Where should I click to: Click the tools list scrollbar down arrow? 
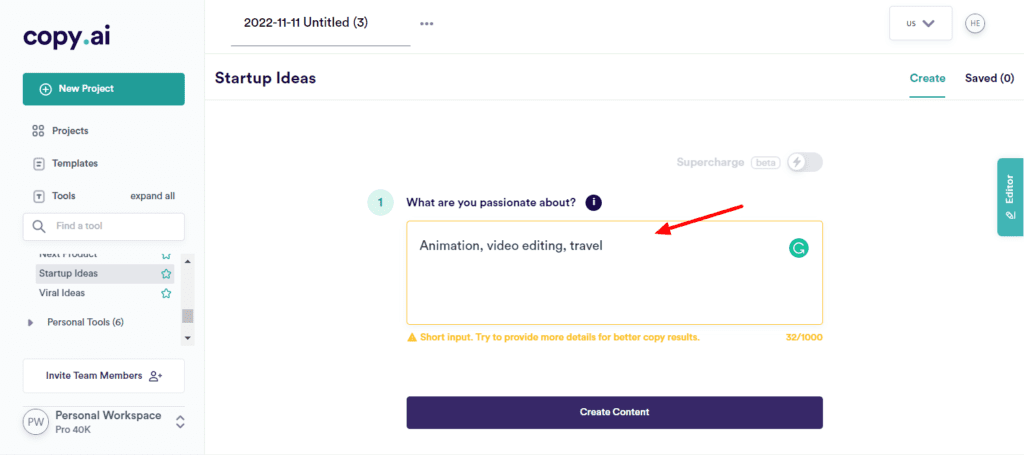(187, 338)
